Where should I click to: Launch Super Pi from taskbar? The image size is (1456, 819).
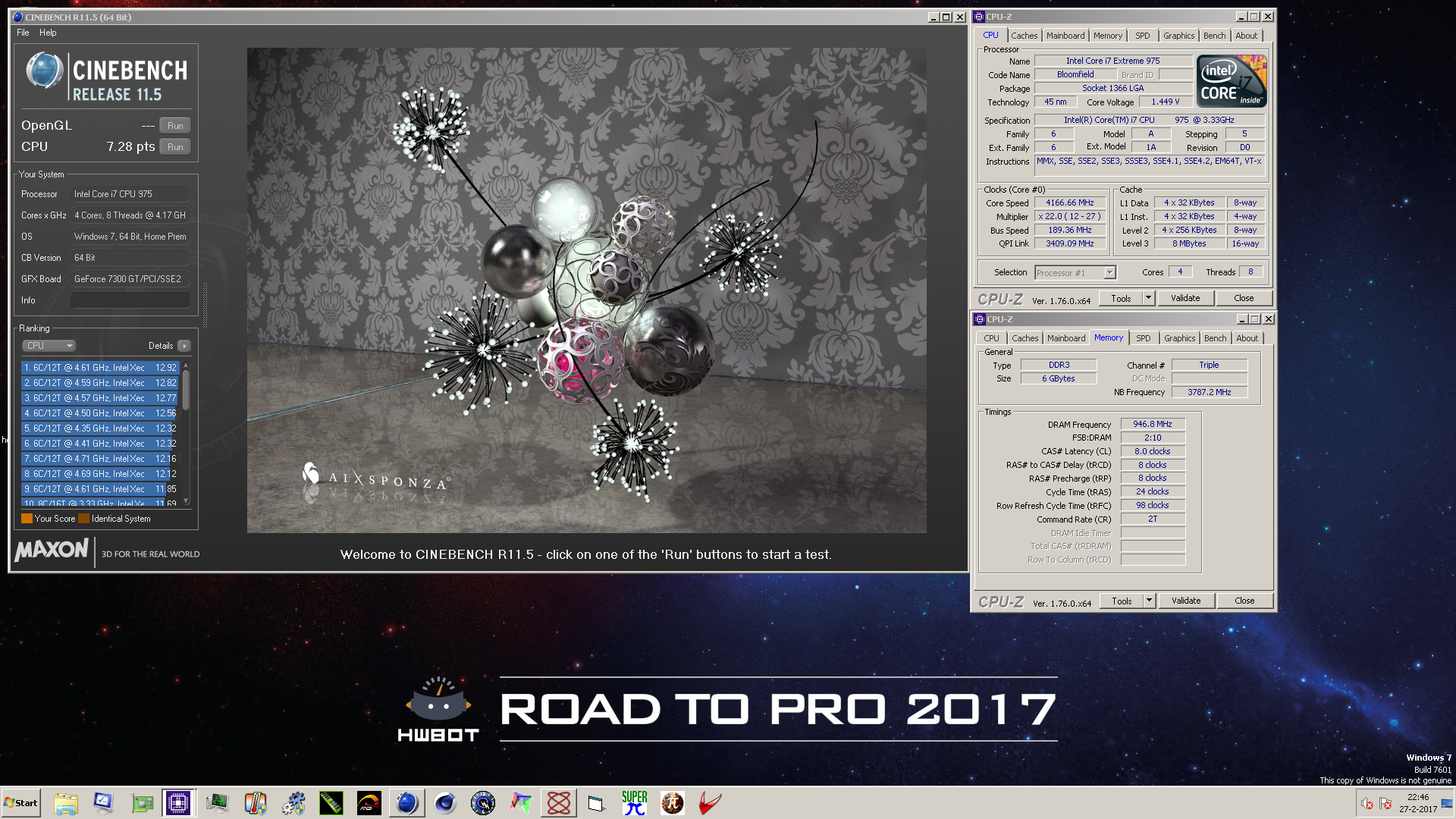click(x=635, y=803)
